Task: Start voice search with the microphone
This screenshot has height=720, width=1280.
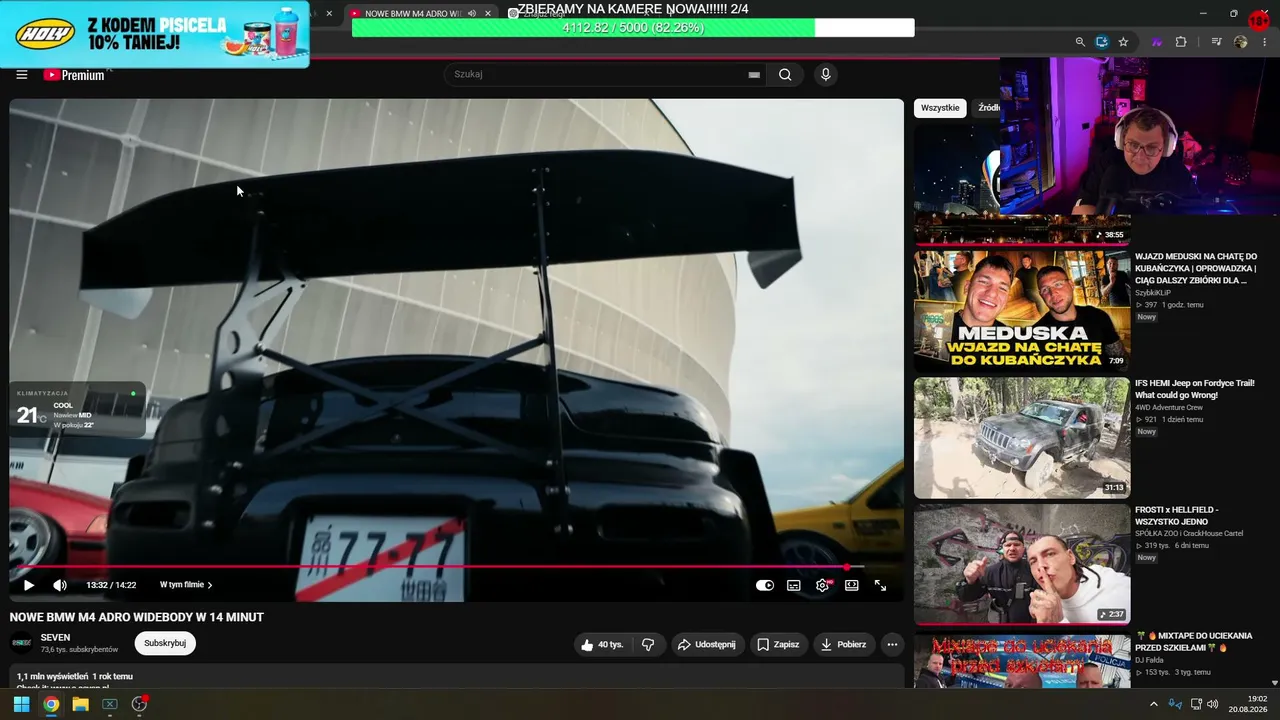Action: 825,74
